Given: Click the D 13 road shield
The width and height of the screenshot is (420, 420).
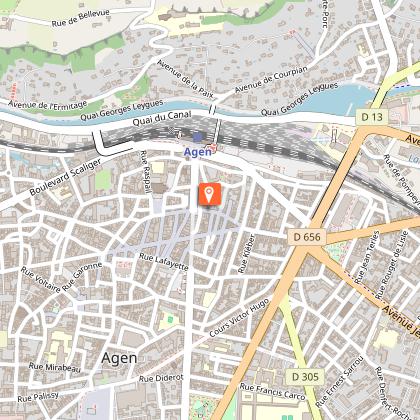Looking at the screenshot, I should click(x=372, y=117).
